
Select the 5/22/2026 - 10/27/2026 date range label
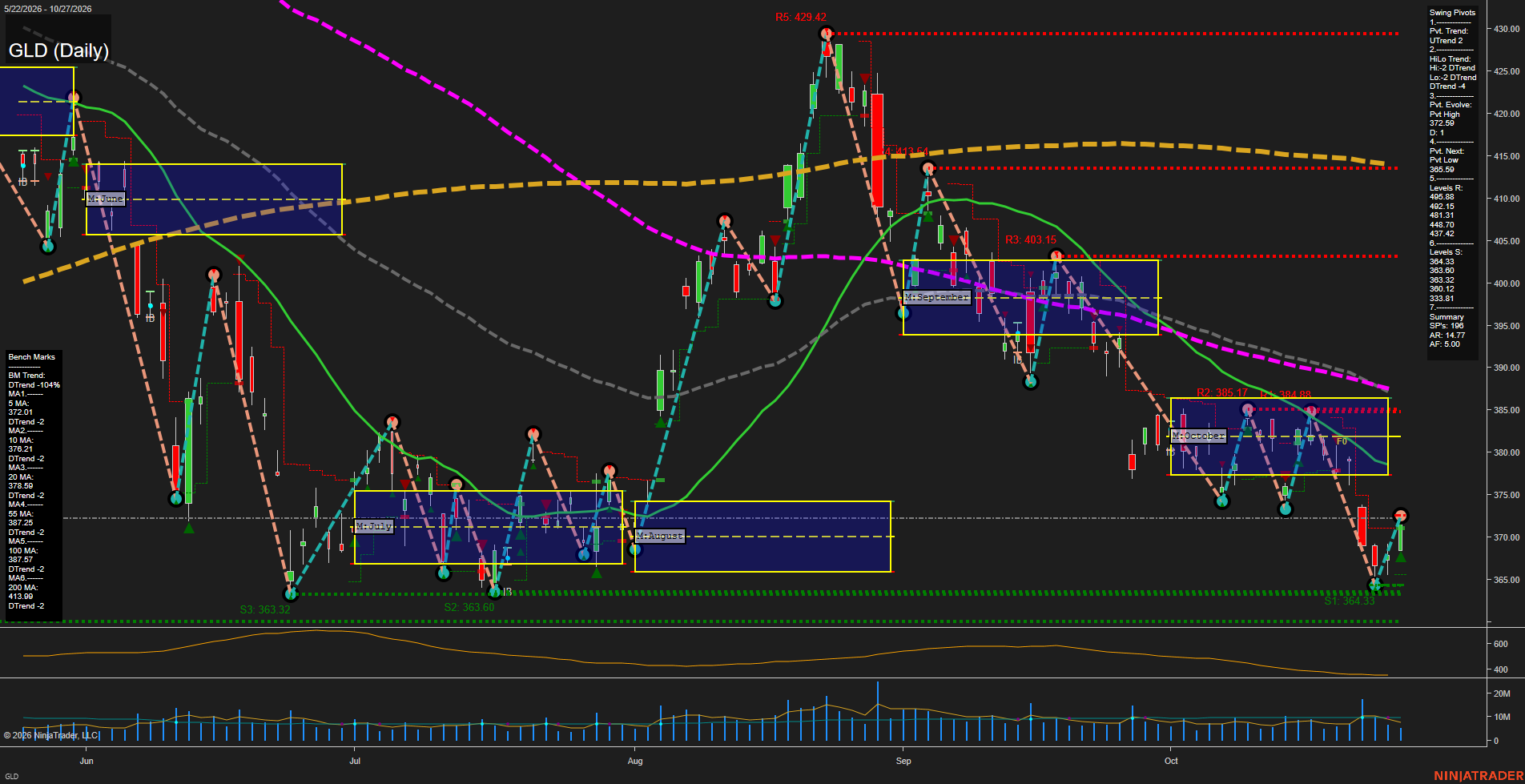click(48, 9)
